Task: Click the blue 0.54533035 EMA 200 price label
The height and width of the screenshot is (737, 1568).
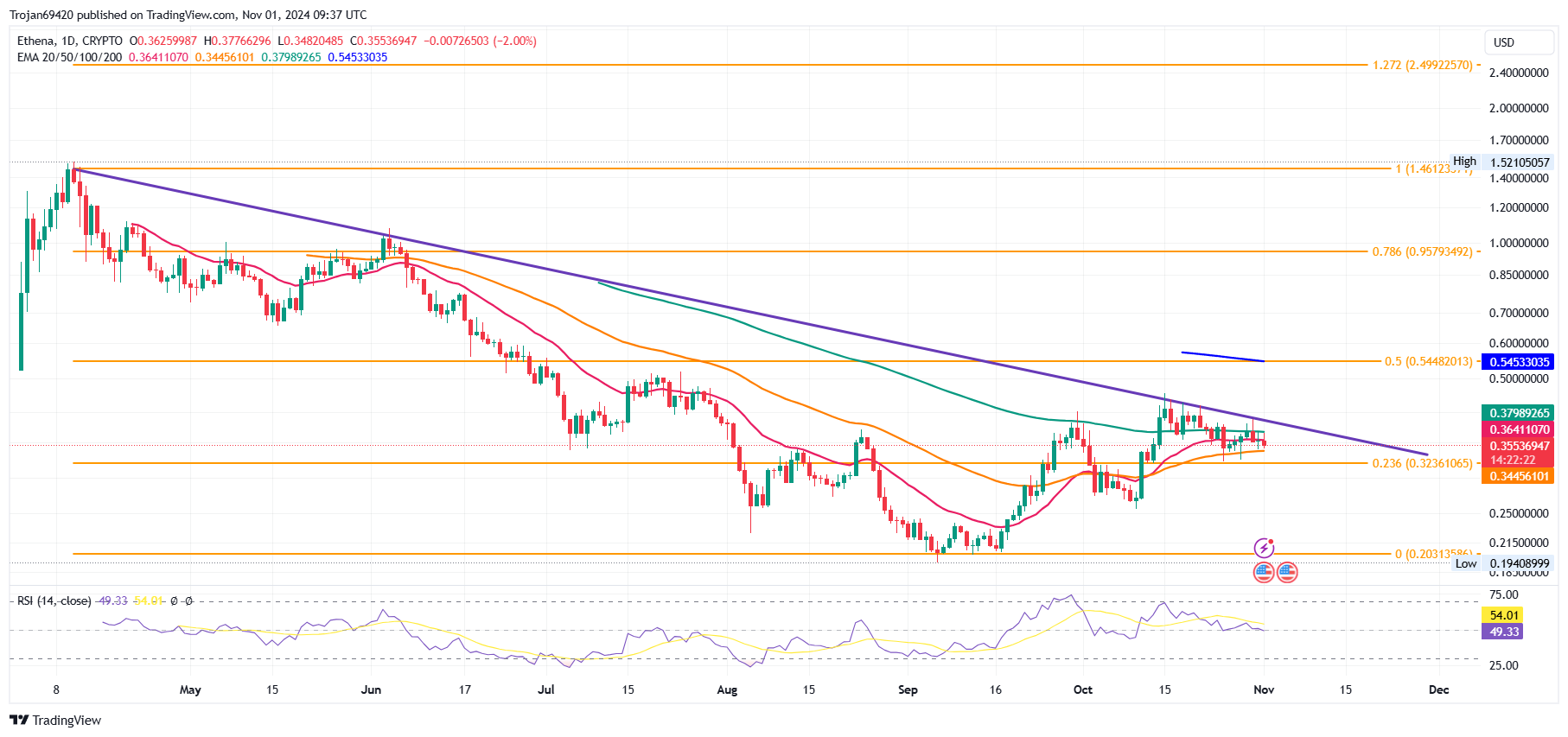Action: [1519, 362]
